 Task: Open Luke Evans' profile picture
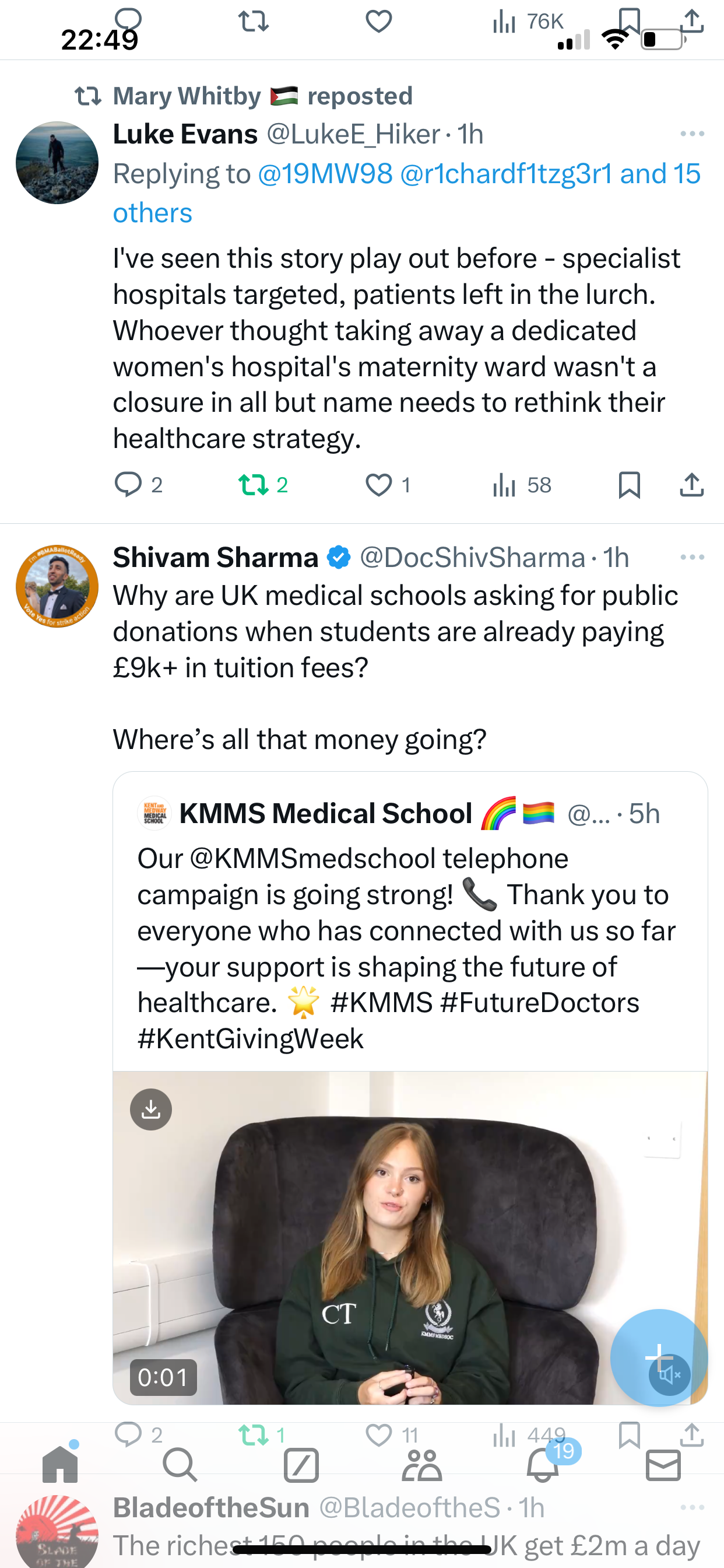(x=57, y=163)
